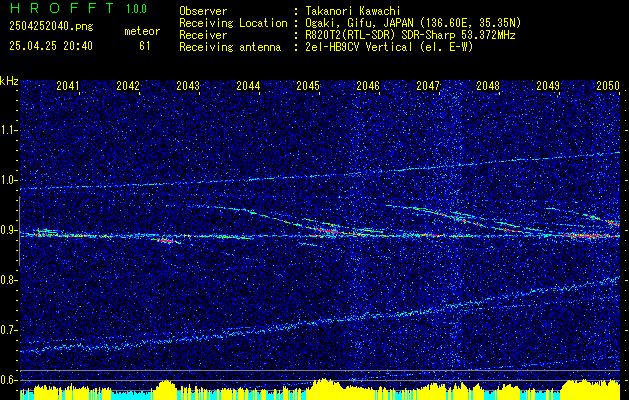Click the 2044 time marker

[248, 85]
